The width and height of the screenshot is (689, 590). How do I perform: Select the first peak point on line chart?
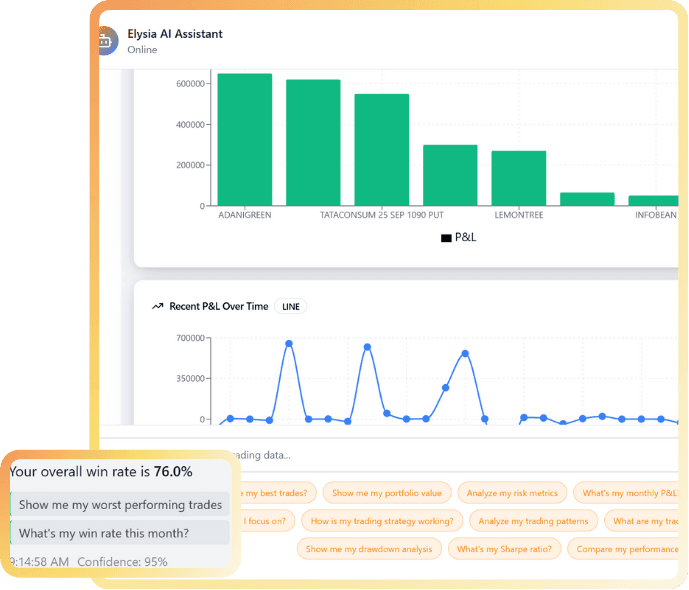tap(288, 344)
